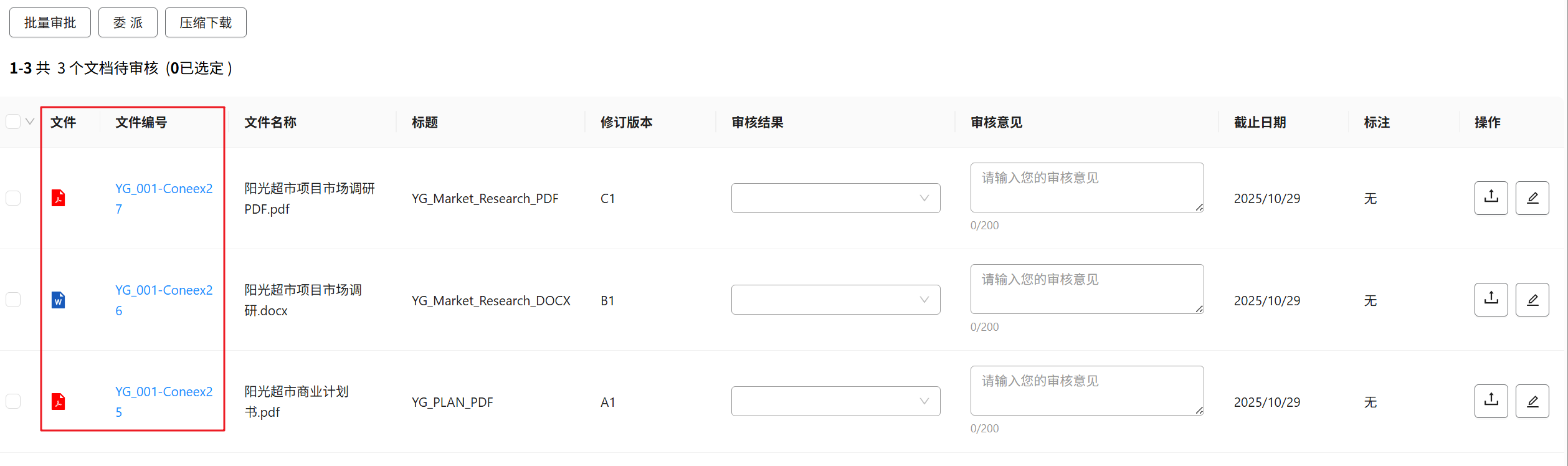Toggle the select-all checkbox in table header

coord(13,121)
